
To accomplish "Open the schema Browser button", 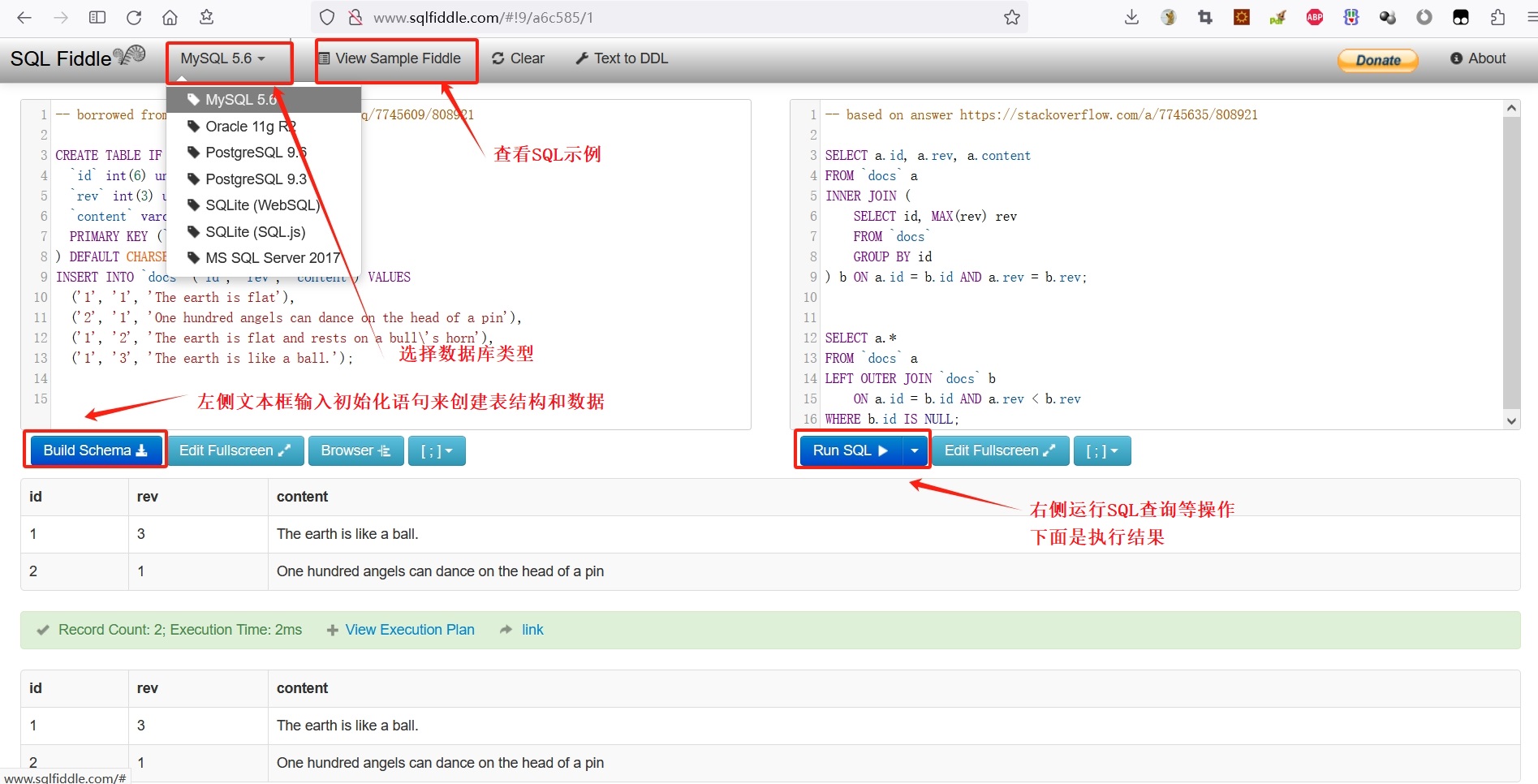I will tap(355, 450).
